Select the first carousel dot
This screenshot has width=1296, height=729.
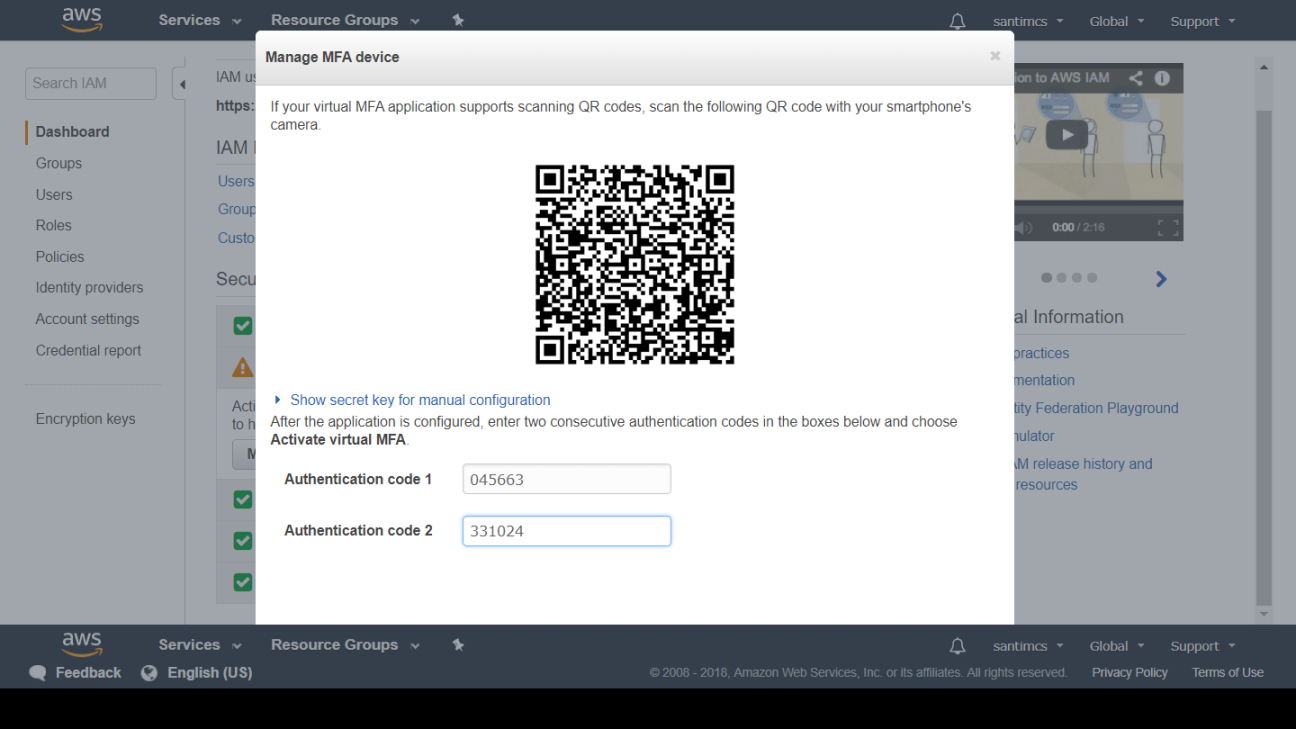tap(1047, 278)
